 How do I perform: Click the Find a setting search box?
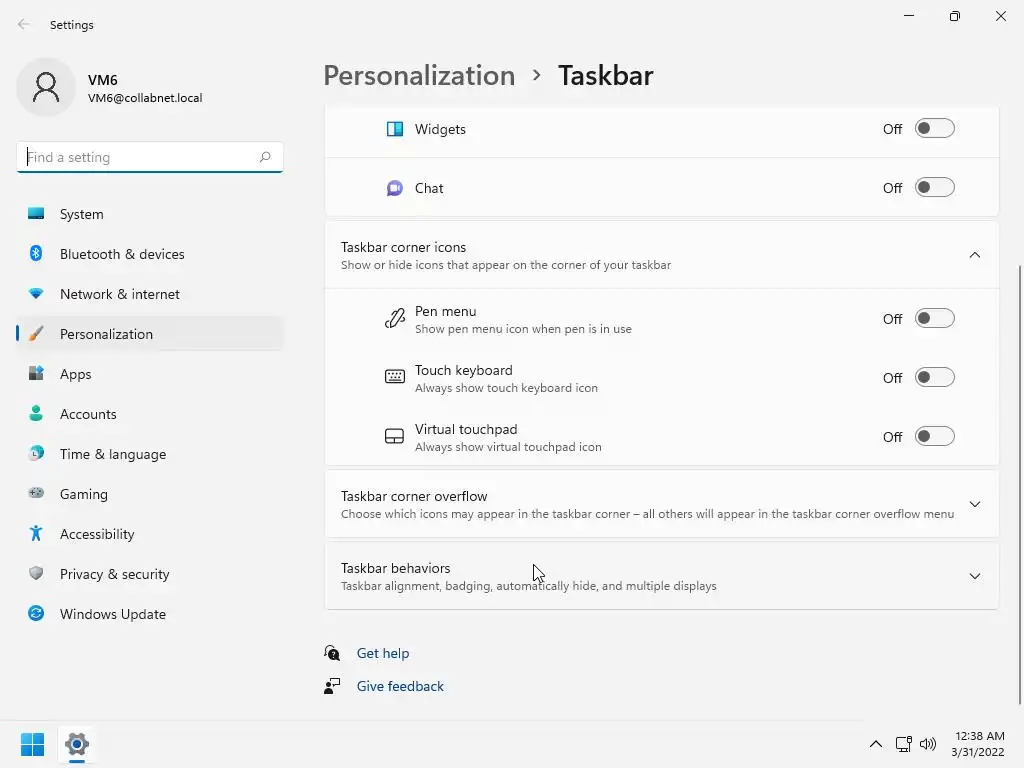click(x=138, y=157)
